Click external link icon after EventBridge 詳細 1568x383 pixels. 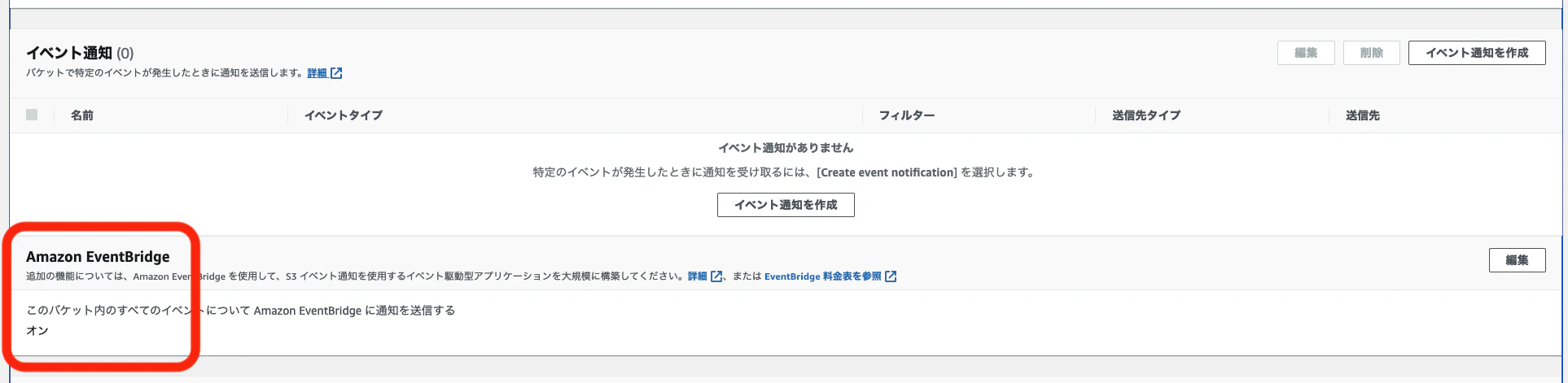[x=716, y=276]
